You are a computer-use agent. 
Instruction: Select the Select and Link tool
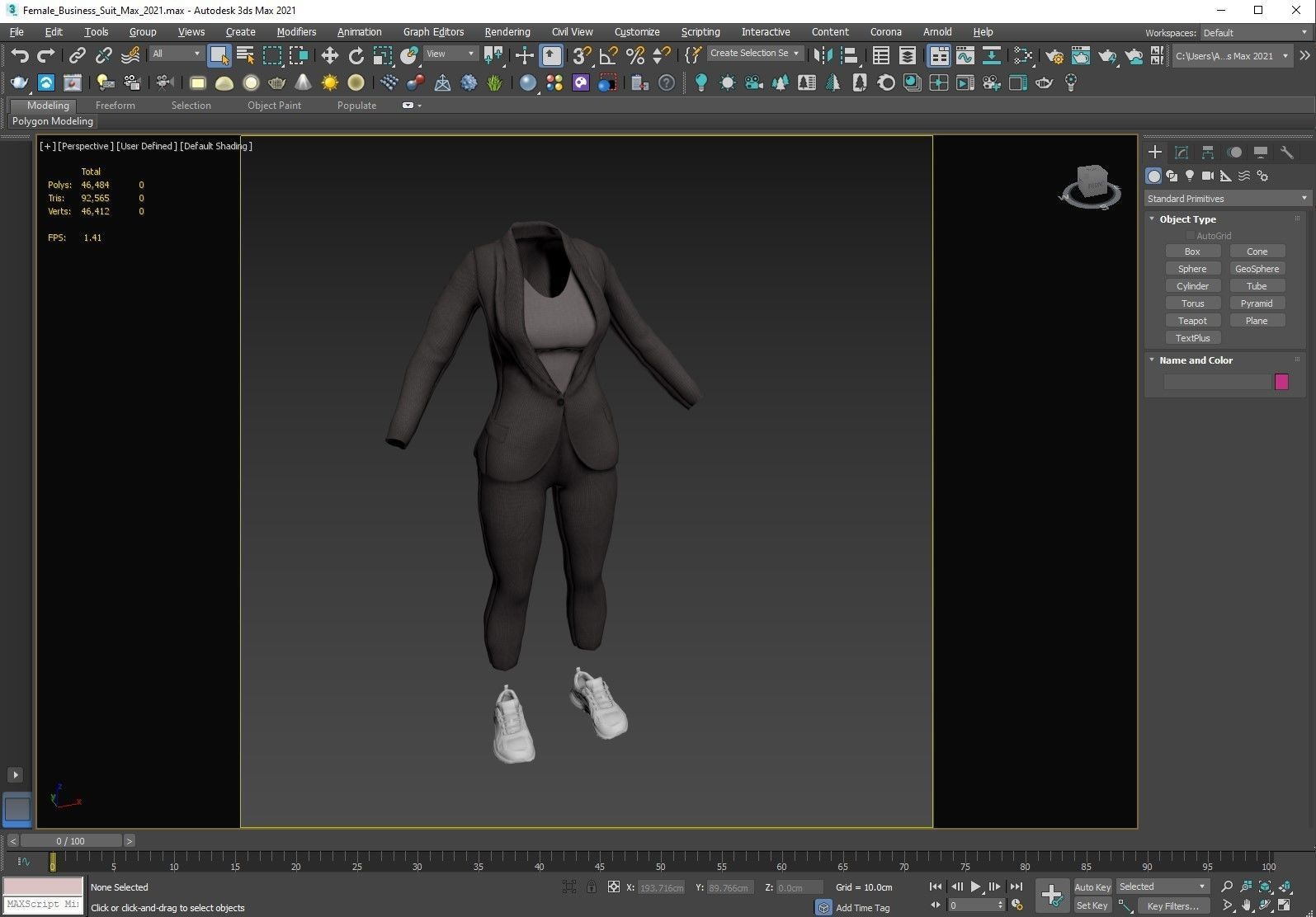pos(77,55)
